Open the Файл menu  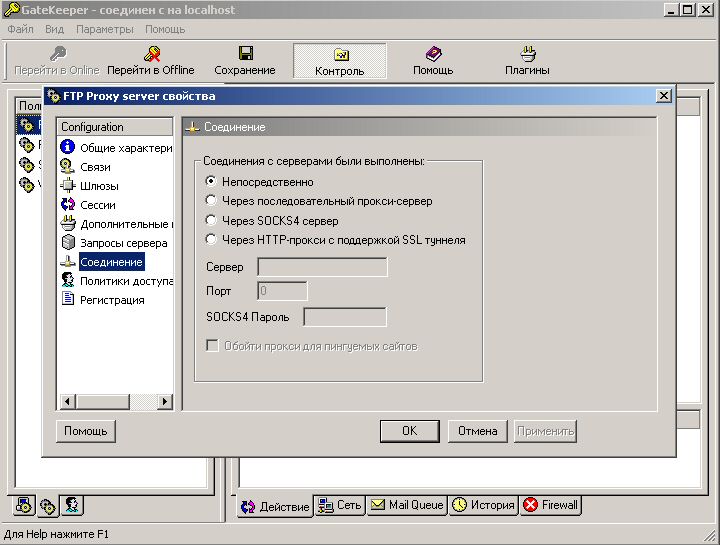click(20, 29)
